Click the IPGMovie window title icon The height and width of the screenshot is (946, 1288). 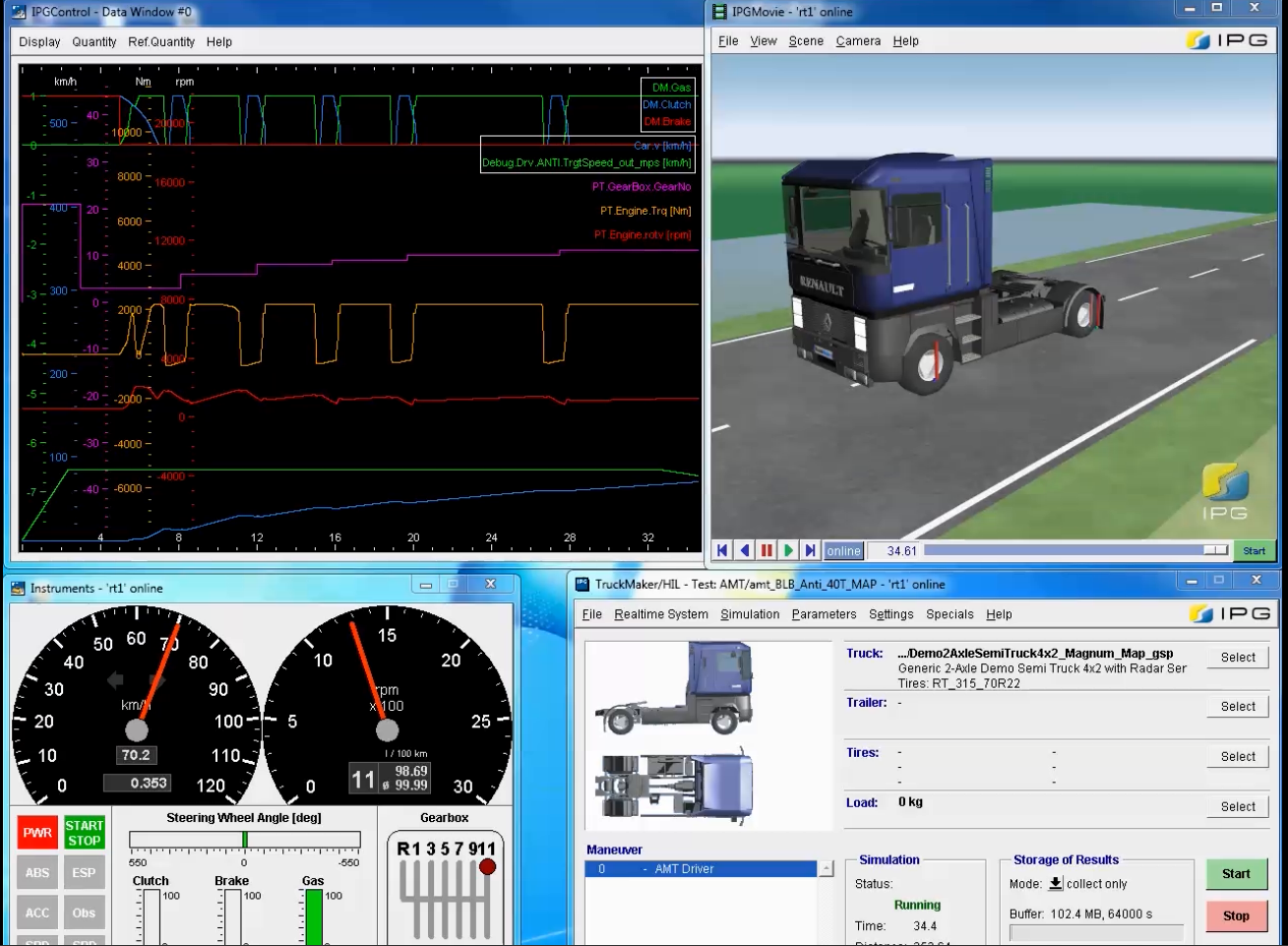coord(720,12)
